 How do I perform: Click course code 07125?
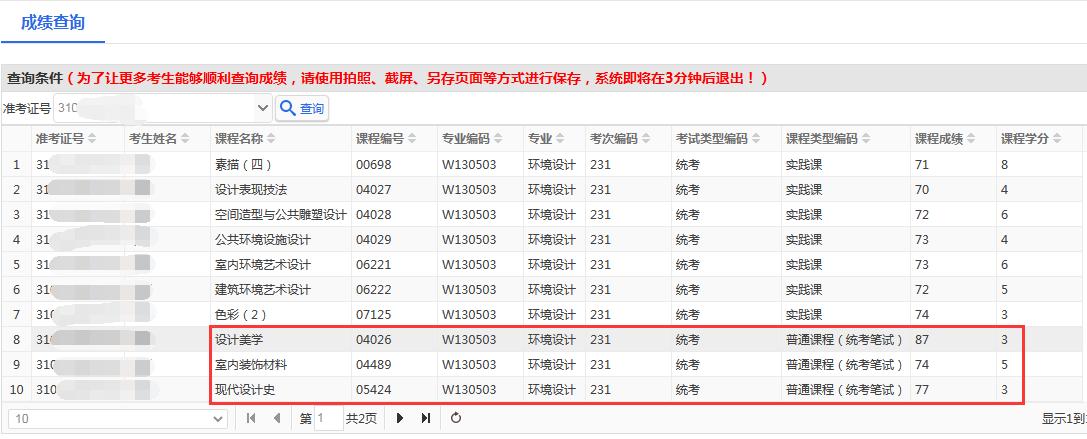coord(374,315)
